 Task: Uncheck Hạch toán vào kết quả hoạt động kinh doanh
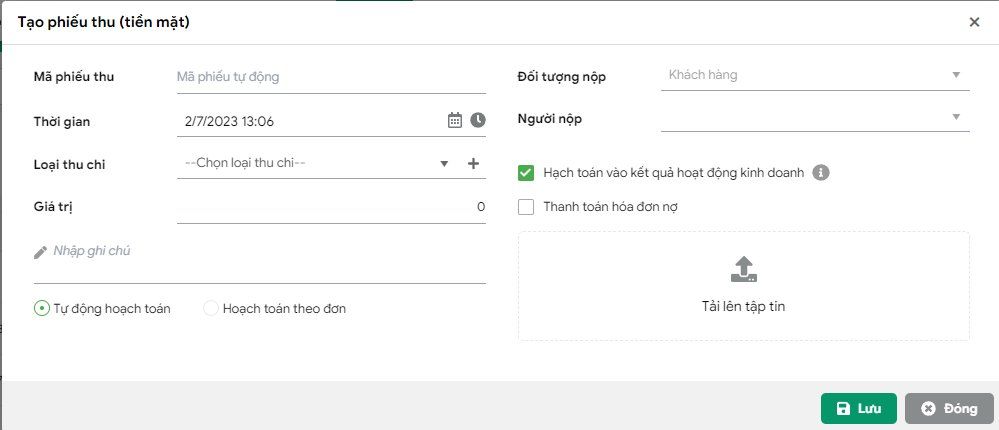526,173
